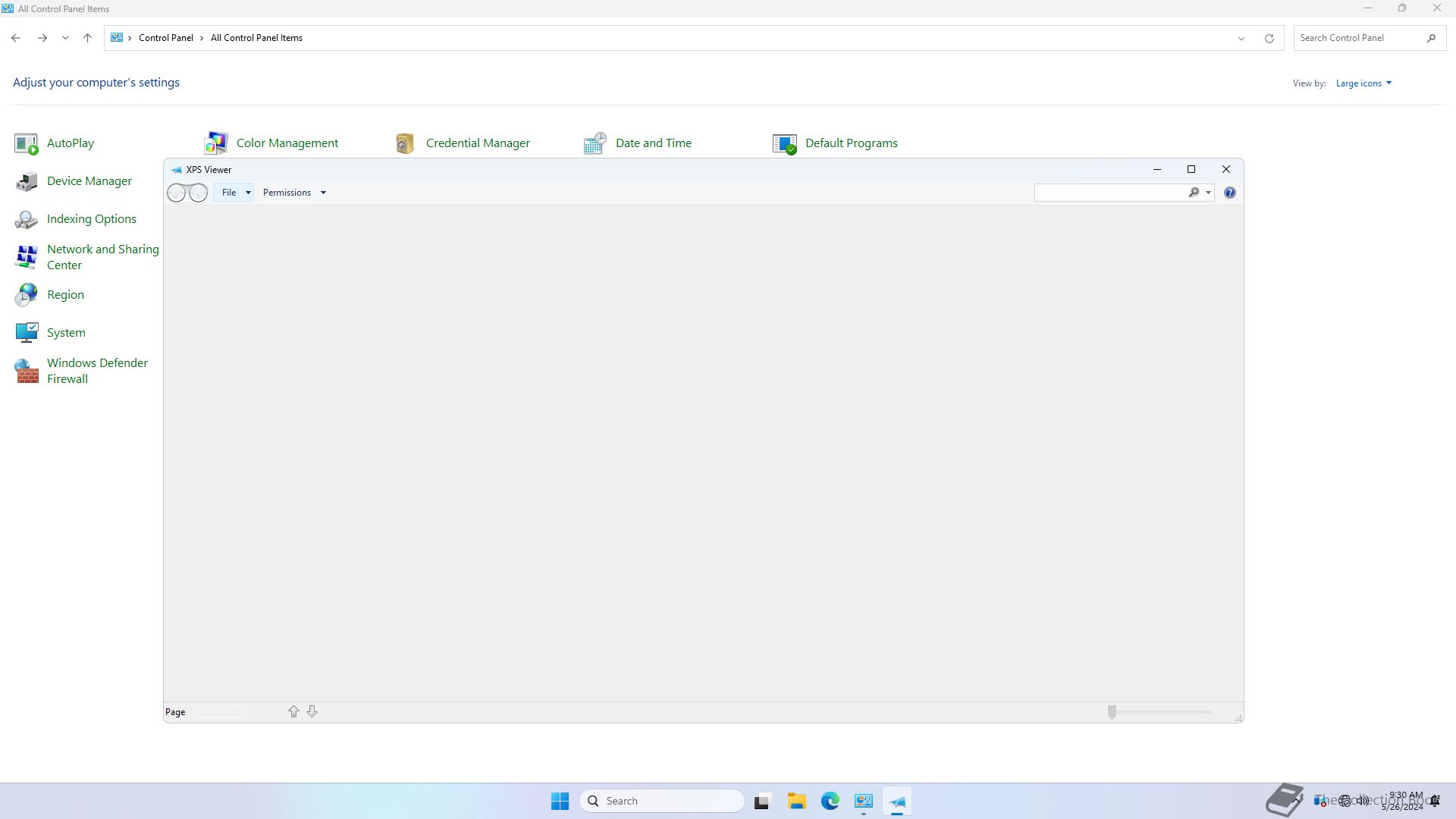Go to next page with down arrow
The width and height of the screenshot is (1456, 819).
[312, 711]
